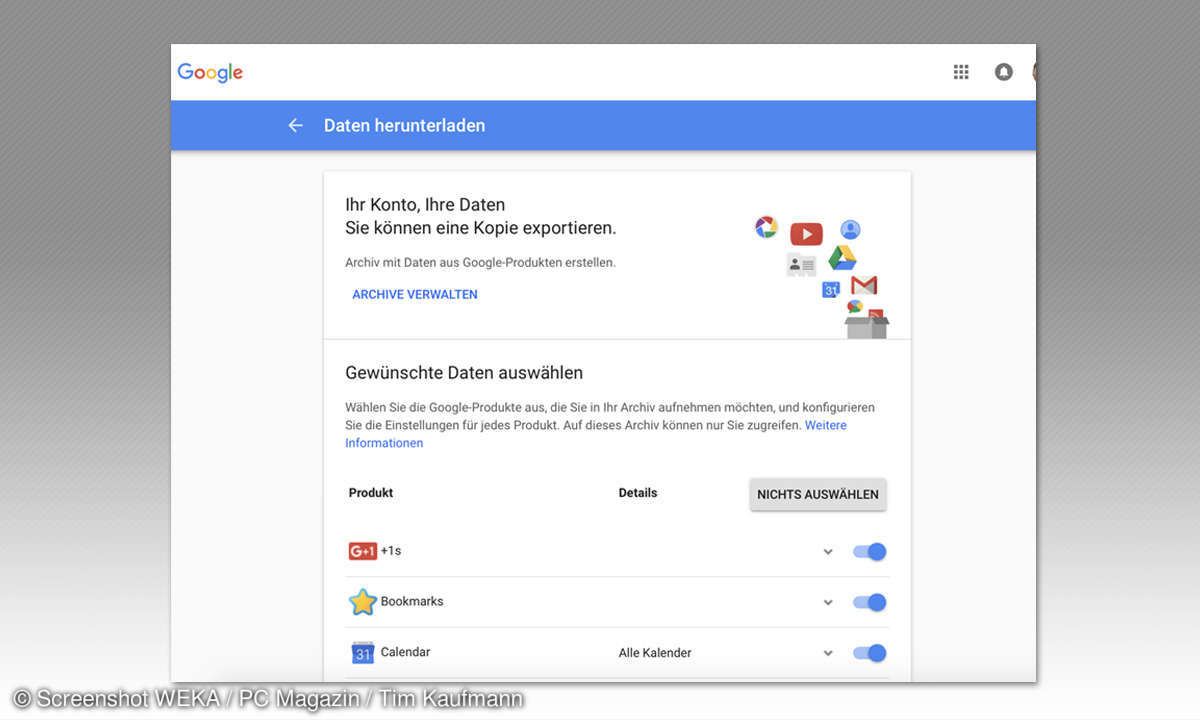Open the Google apps grid
The width and height of the screenshot is (1200, 720).
(961, 72)
